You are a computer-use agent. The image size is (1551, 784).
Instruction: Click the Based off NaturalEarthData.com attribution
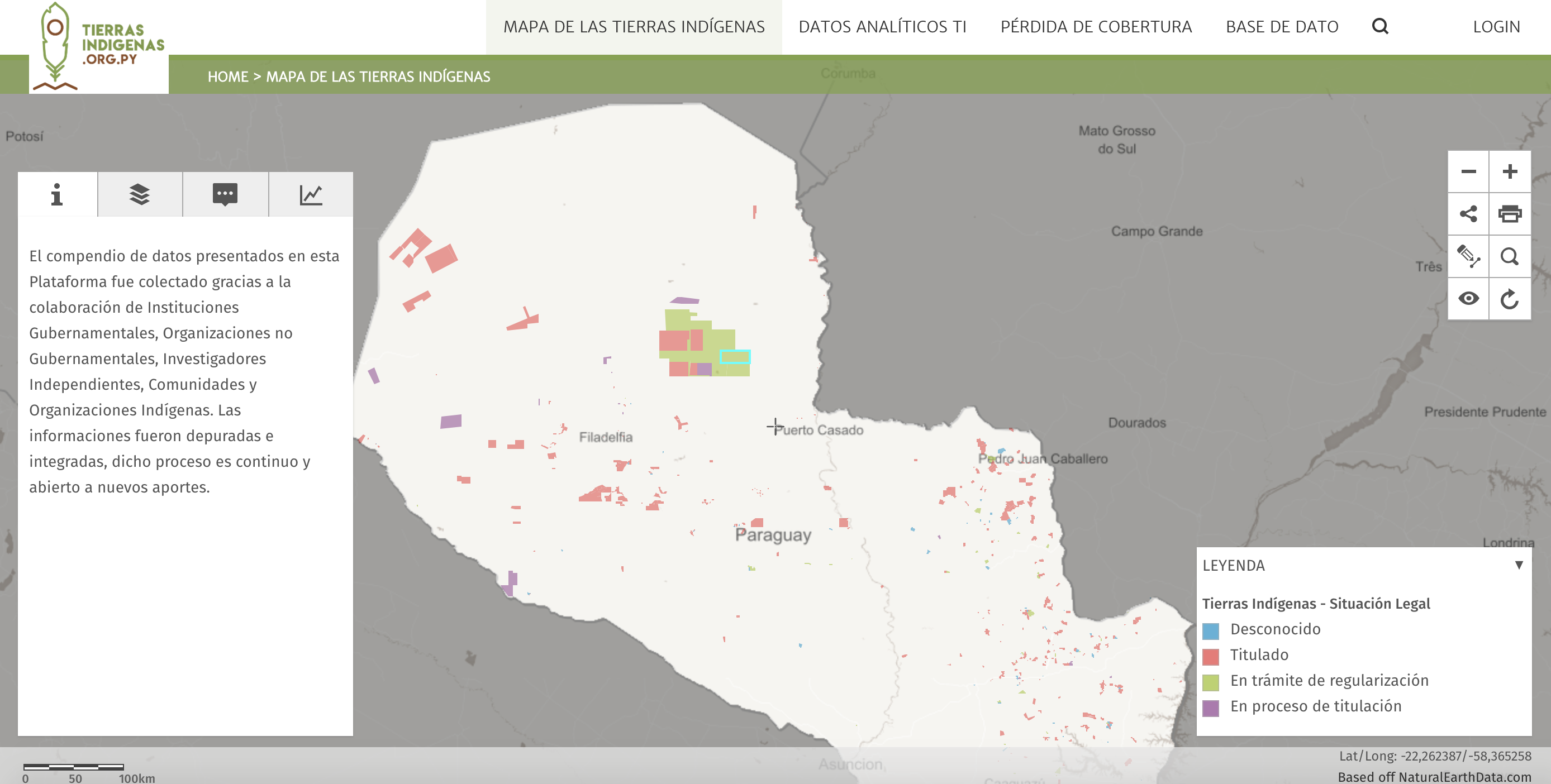1434,777
